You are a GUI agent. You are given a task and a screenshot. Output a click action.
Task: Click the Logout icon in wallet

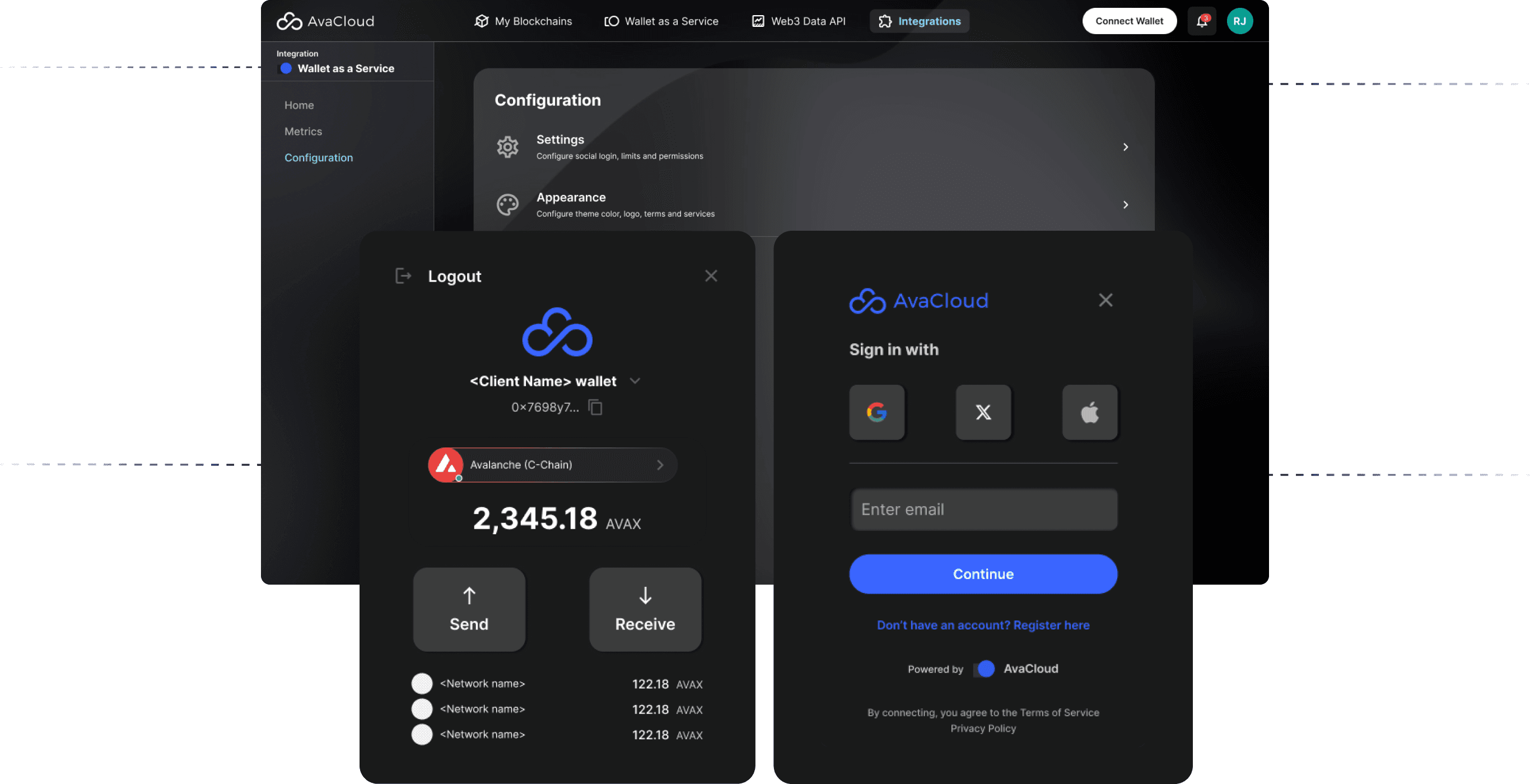(403, 276)
